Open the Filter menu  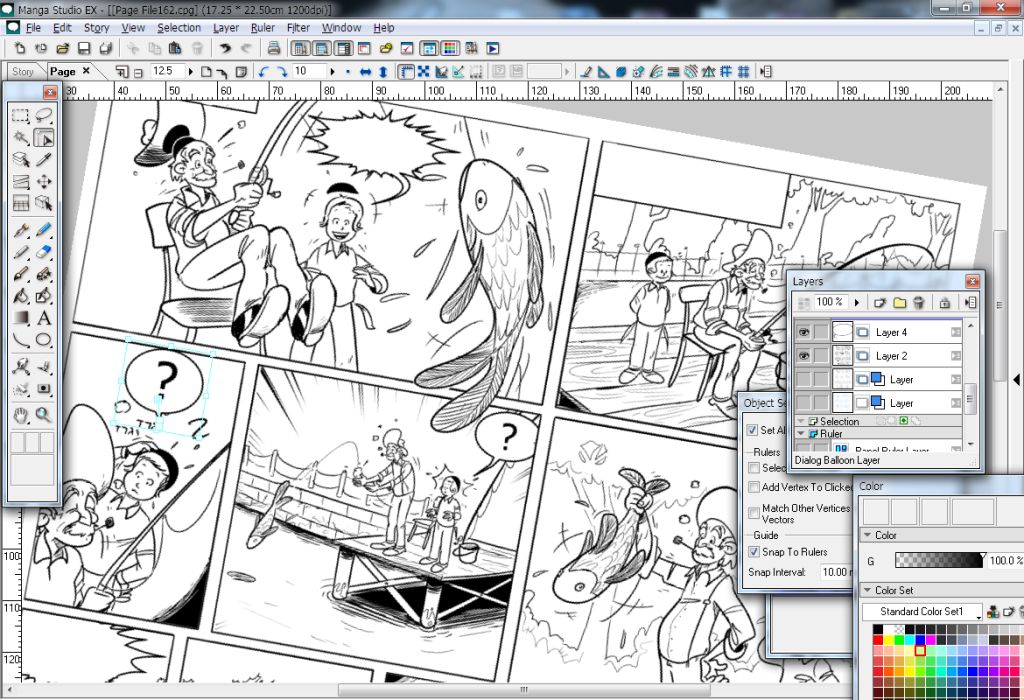(x=298, y=28)
